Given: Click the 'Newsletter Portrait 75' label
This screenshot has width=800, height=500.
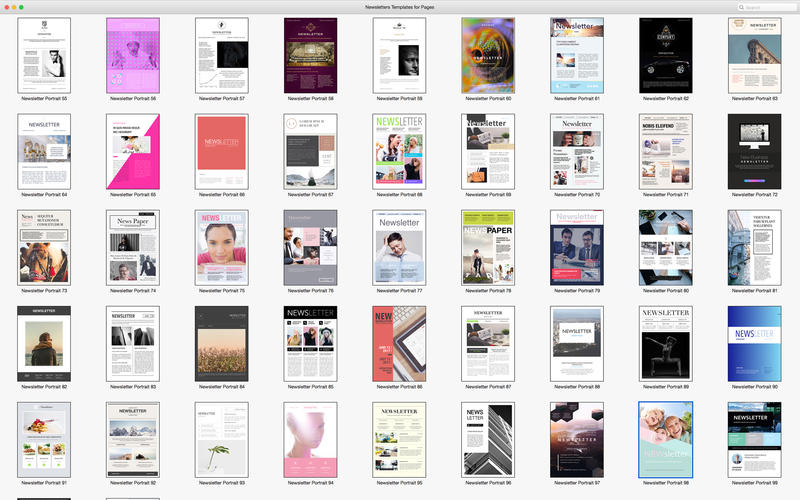Looking at the screenshot, I should point(221,290).
